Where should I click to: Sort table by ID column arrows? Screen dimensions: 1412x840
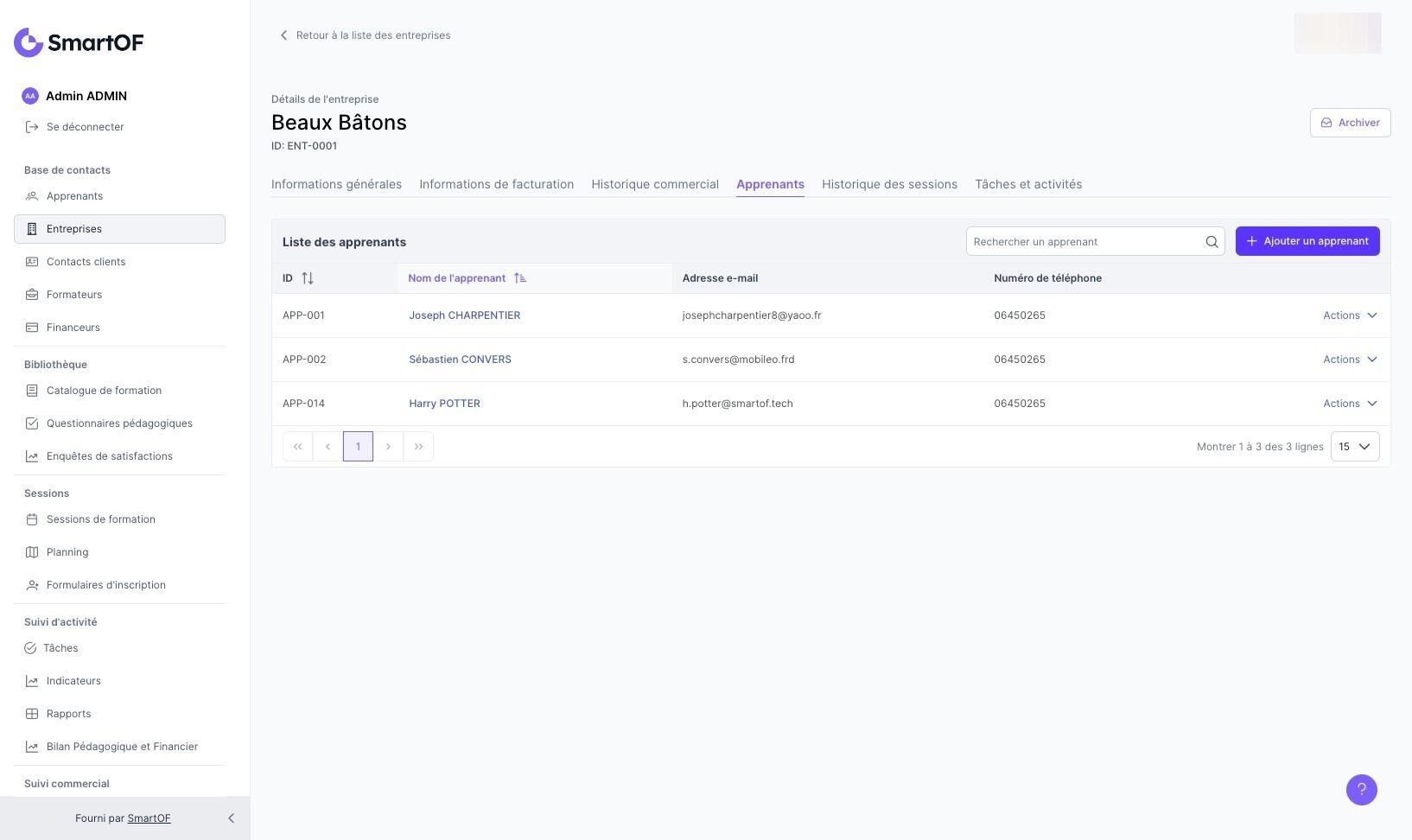[x=308, y=278]
